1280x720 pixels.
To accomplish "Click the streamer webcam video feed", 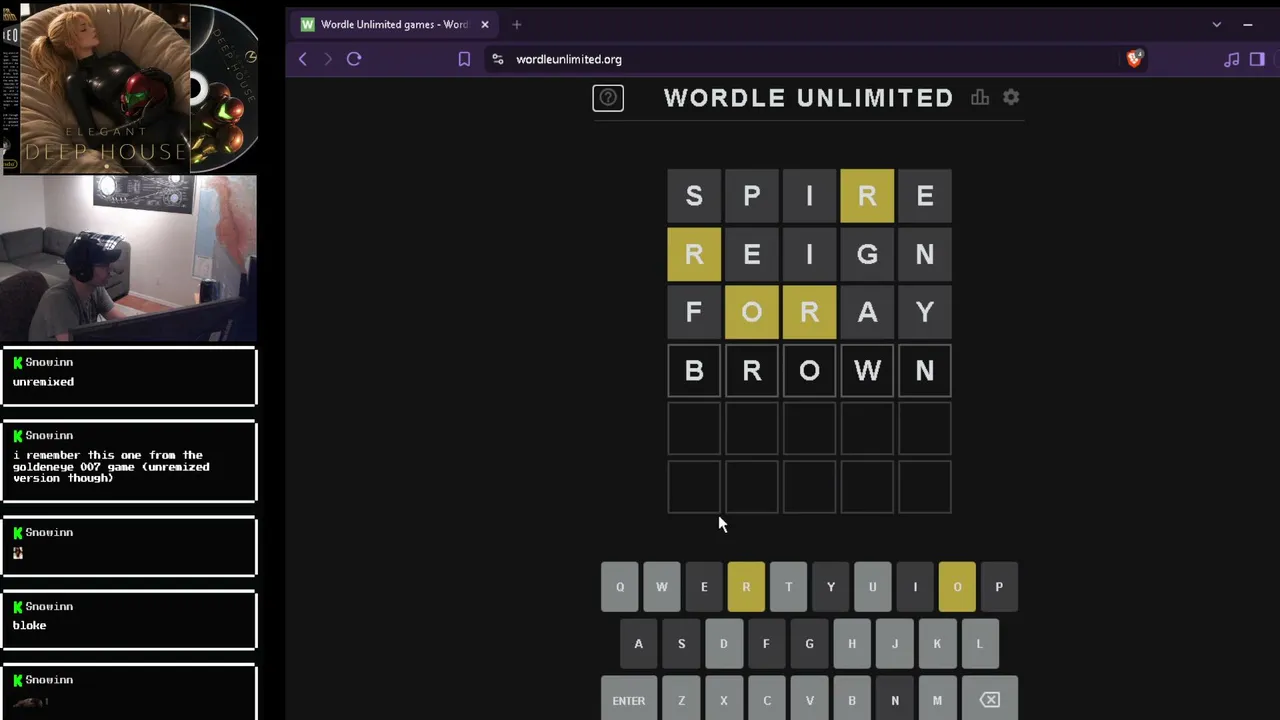I will click(x=129, y=259).
